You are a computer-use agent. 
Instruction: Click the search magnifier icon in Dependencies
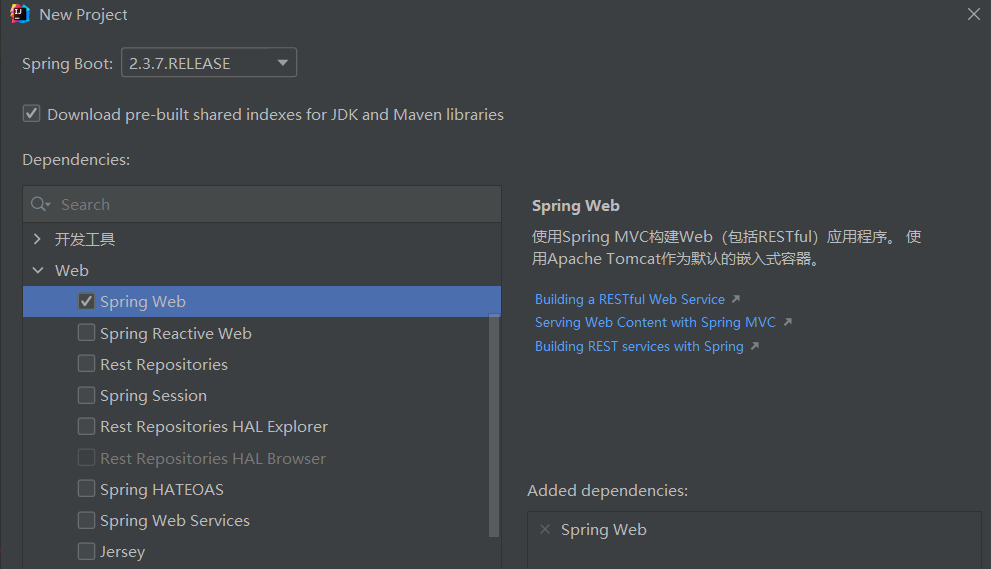coord(40,204)
